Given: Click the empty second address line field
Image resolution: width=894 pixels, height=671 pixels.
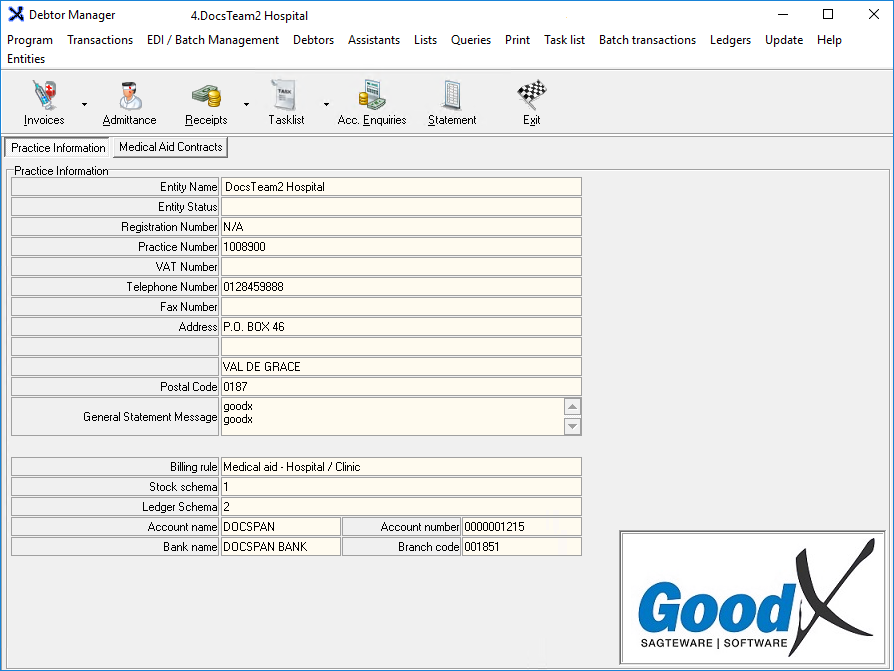Looking at the screenshot, I should 401,347.
